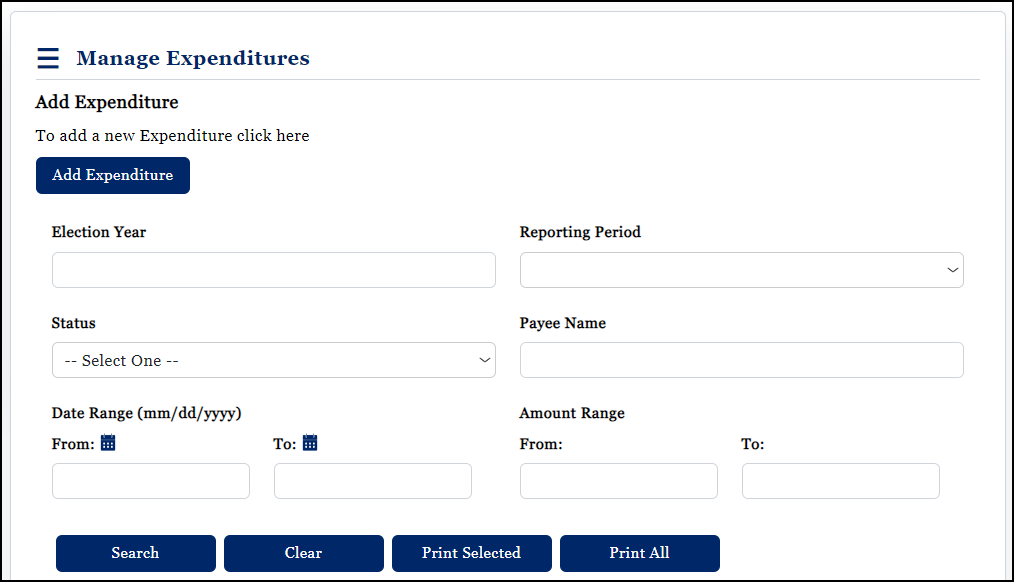Click the Amount Range From field
The width and height of the screenshot is (1014, 582).
tap(618, 481)
